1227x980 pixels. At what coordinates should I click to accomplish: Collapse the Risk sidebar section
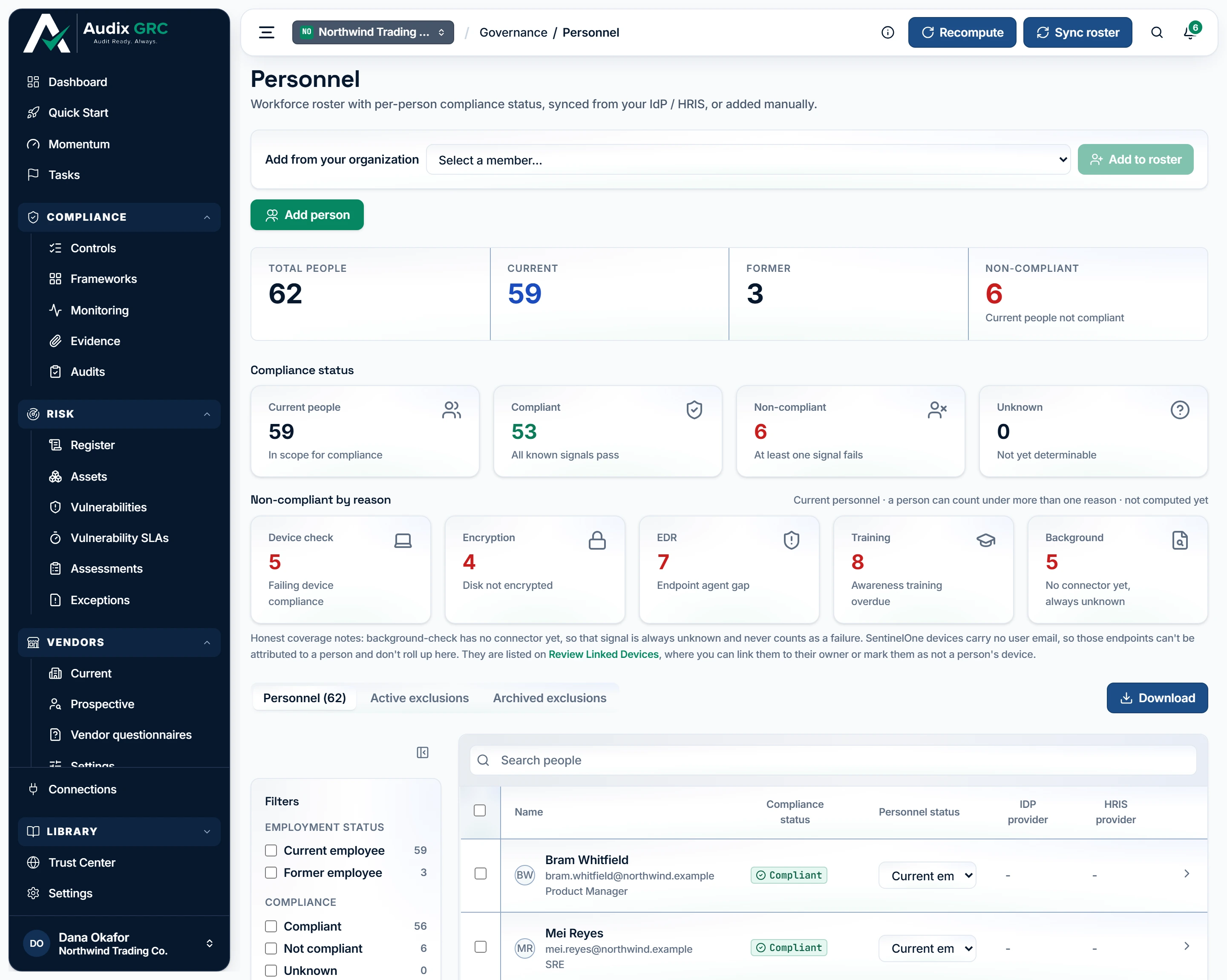click(x=120, y=414)
